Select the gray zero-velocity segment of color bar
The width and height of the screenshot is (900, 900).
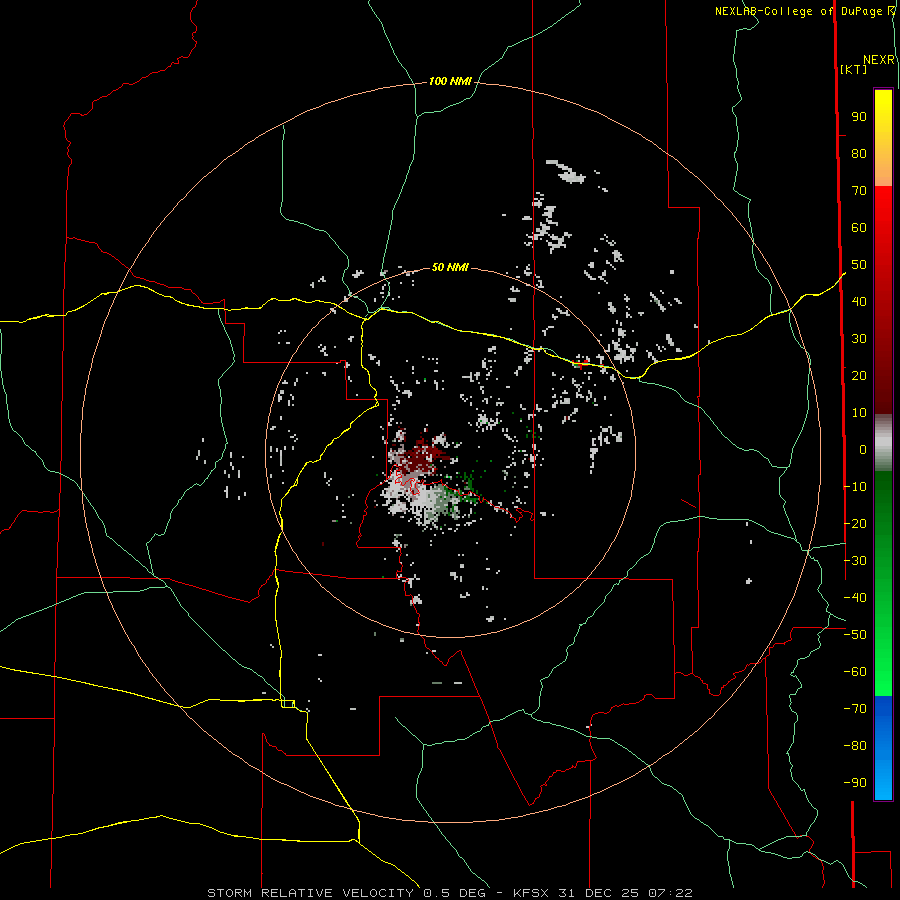pyautogui.click(x=883, y=443)
